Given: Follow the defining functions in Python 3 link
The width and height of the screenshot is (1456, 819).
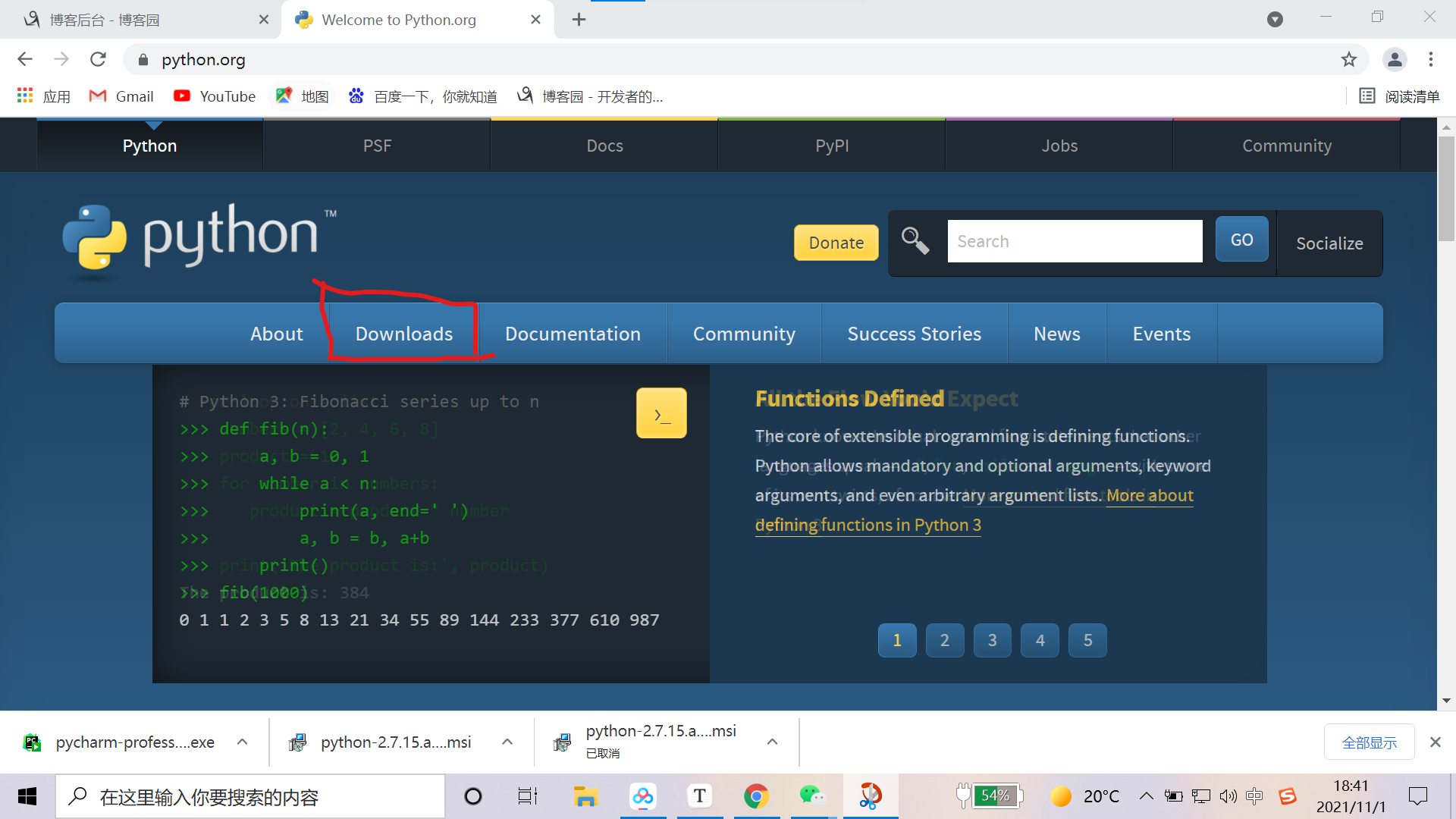Looking at the screenshot, I should pyautogui.click(x=868, y=526).
